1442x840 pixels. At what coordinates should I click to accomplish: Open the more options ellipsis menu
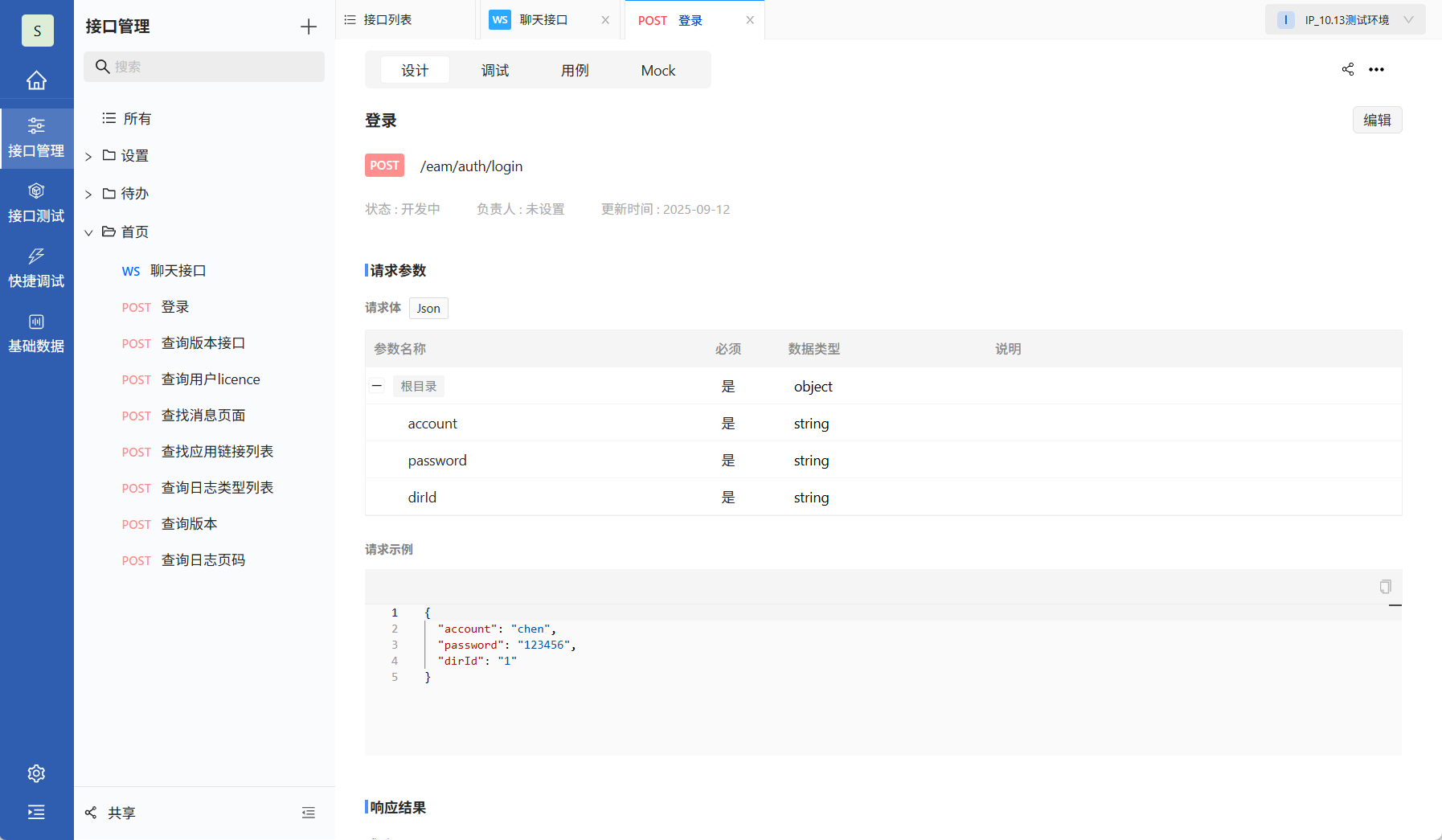pos(1377,69)
